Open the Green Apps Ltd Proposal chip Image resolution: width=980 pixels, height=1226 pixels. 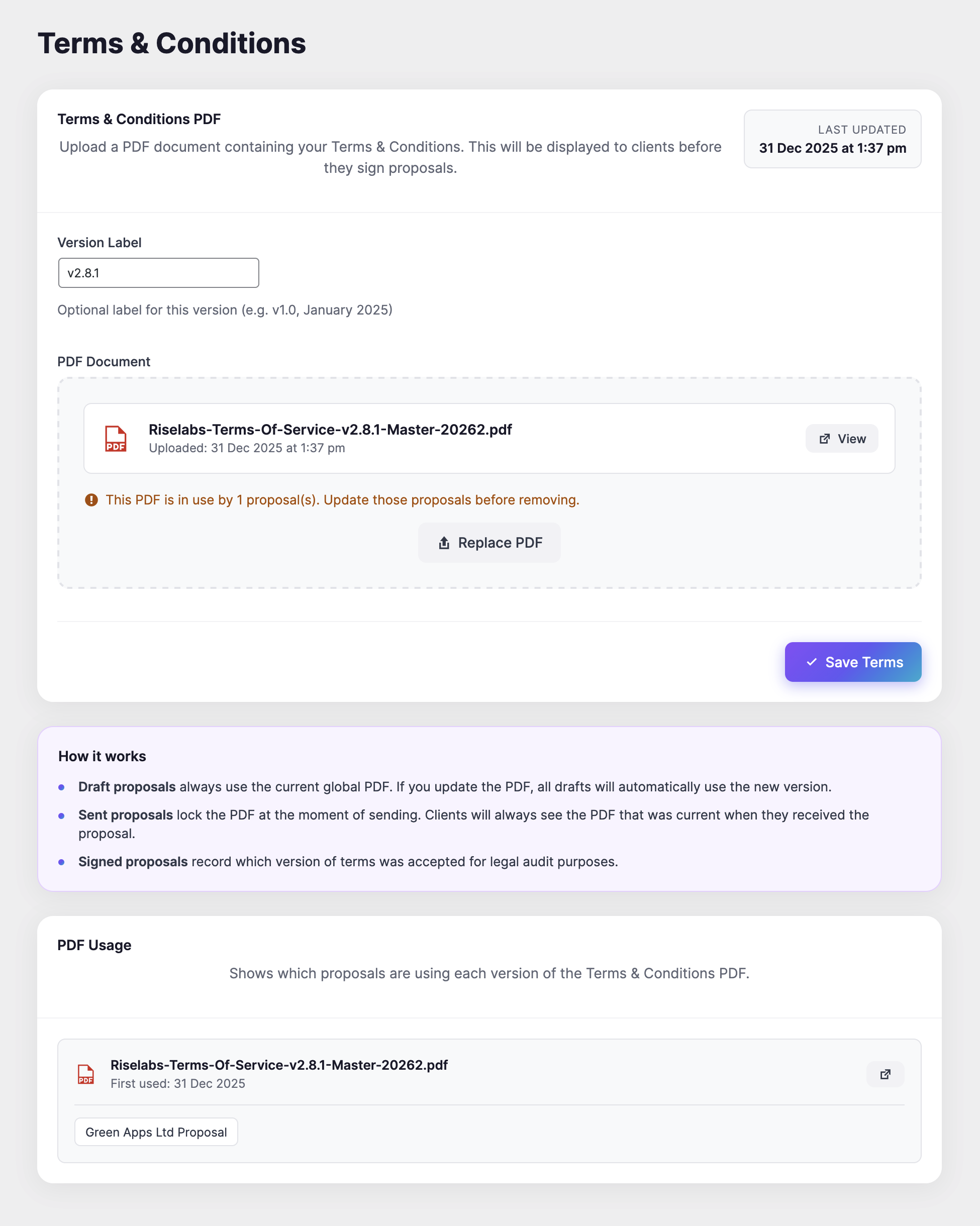point(156,1132)
